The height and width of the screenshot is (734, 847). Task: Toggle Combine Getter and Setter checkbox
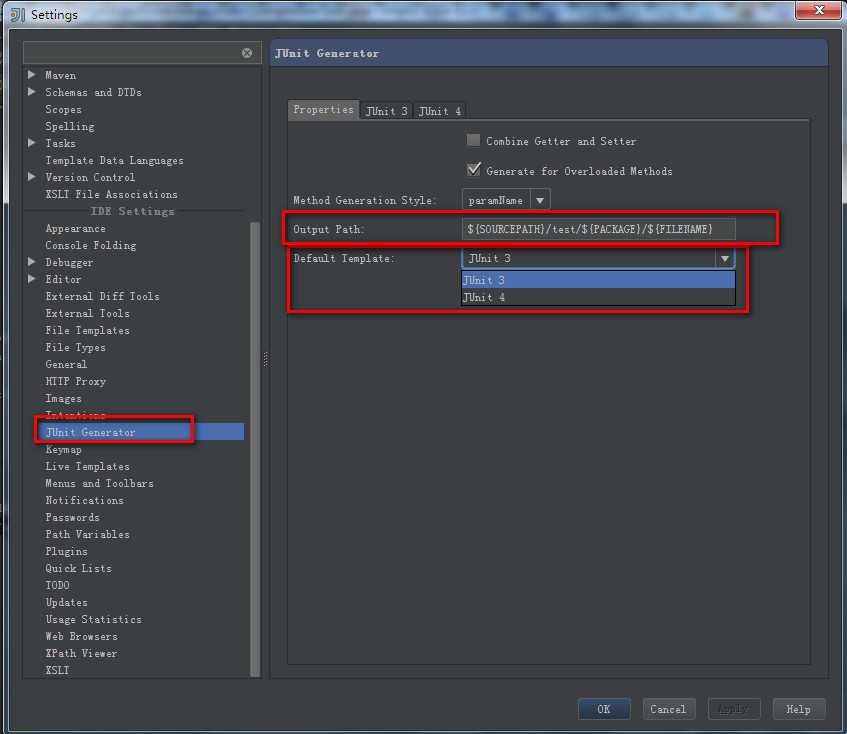tap(473, 140)
